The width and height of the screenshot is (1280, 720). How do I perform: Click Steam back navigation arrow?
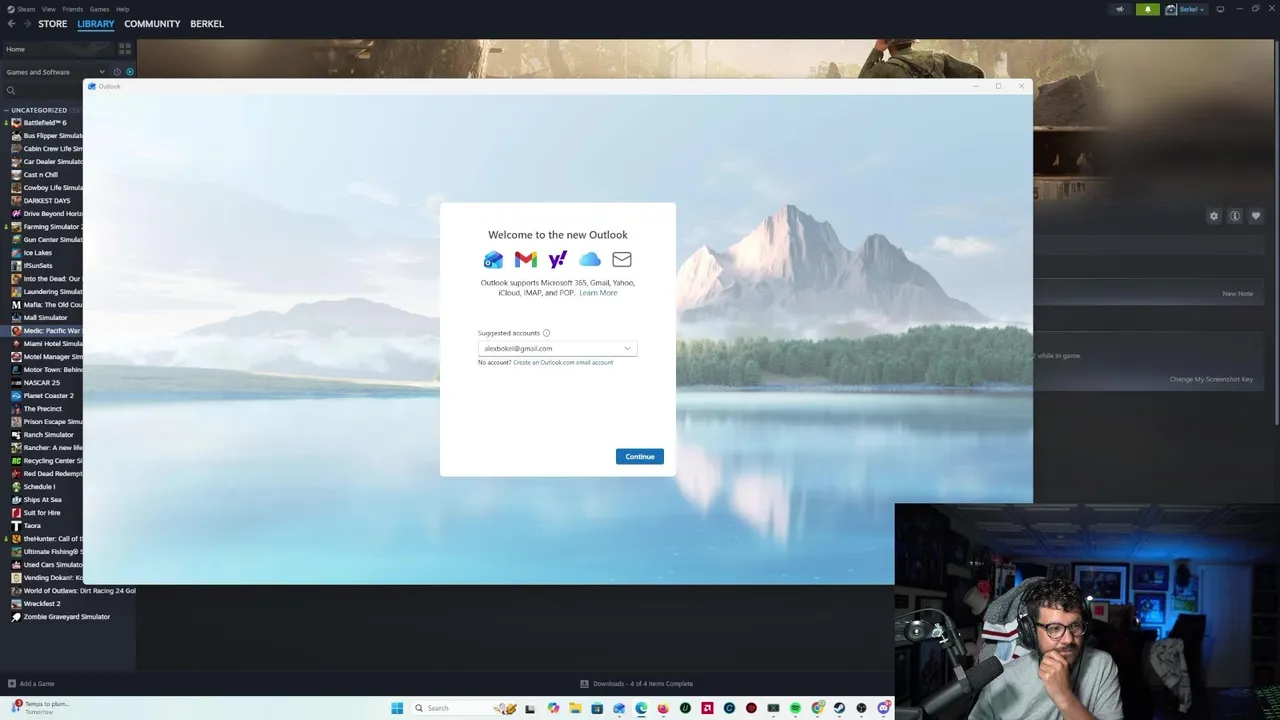[11, 24]
